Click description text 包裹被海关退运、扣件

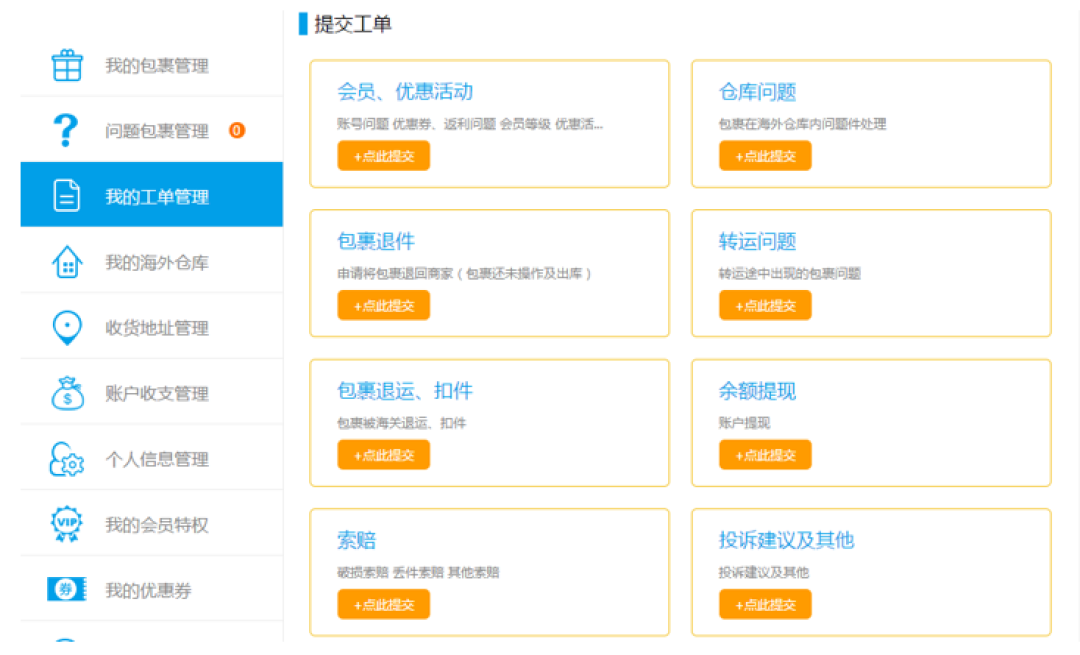click(x=402, y=423)
